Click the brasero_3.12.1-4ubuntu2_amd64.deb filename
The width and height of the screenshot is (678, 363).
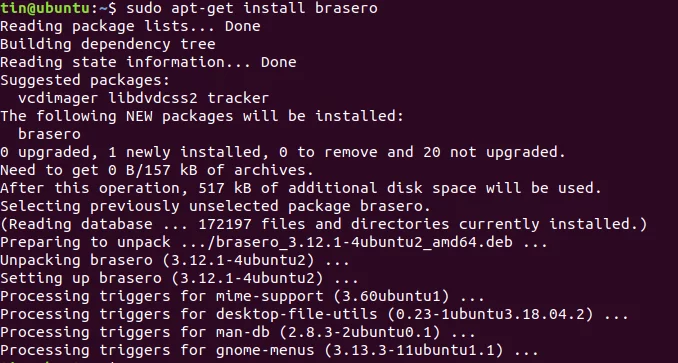coord(364,242)
